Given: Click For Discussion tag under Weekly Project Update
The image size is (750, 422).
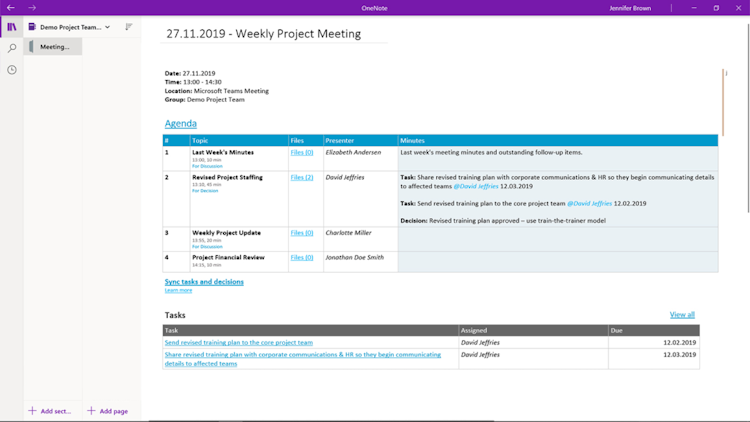Looking at the screenshot, I should pyautogui.click(x=207, y=246).
